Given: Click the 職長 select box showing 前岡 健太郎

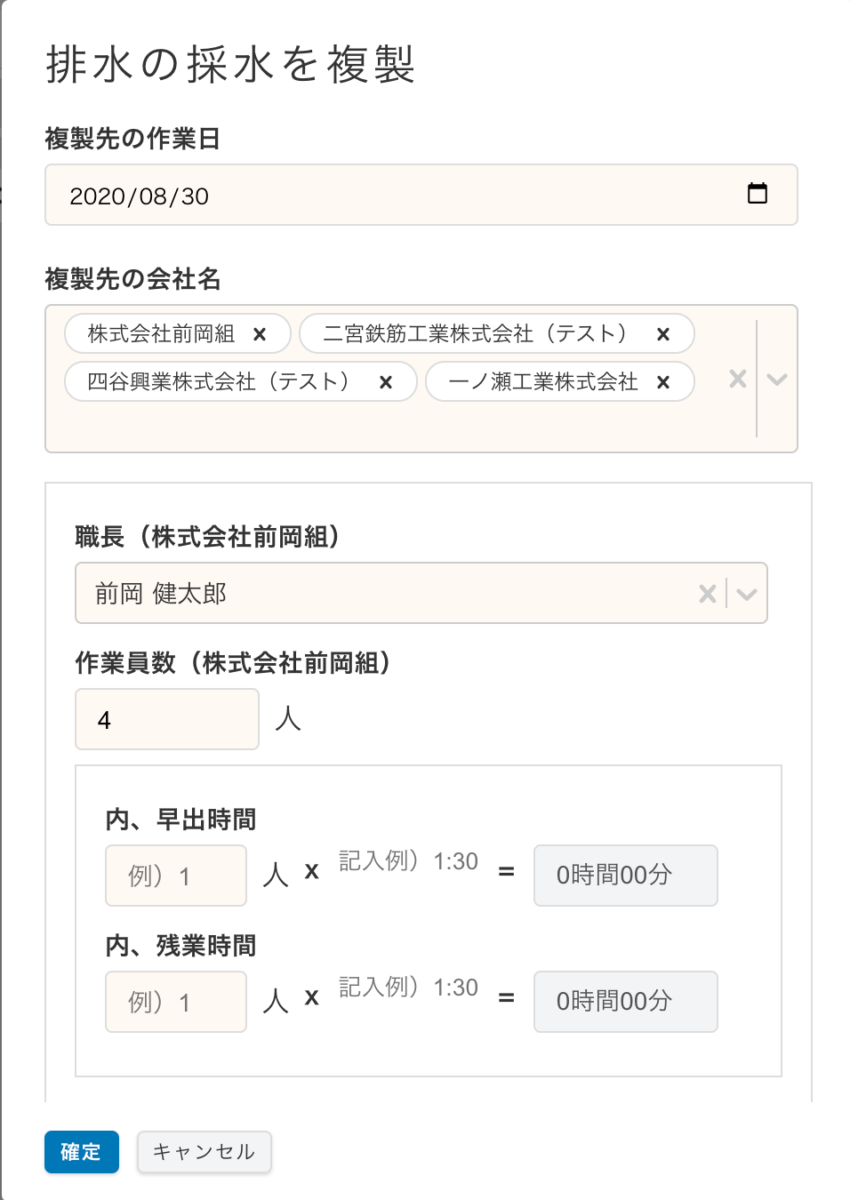Looking at the screenshot, I should tap(380, 594).
